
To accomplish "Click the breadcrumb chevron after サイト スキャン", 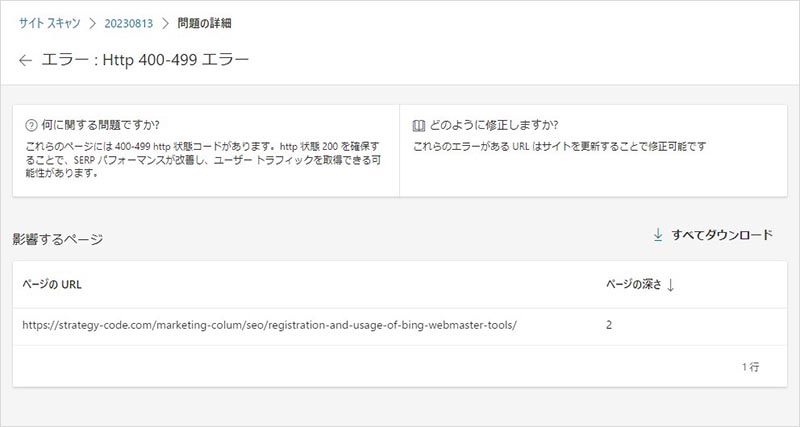I will 90,22.
